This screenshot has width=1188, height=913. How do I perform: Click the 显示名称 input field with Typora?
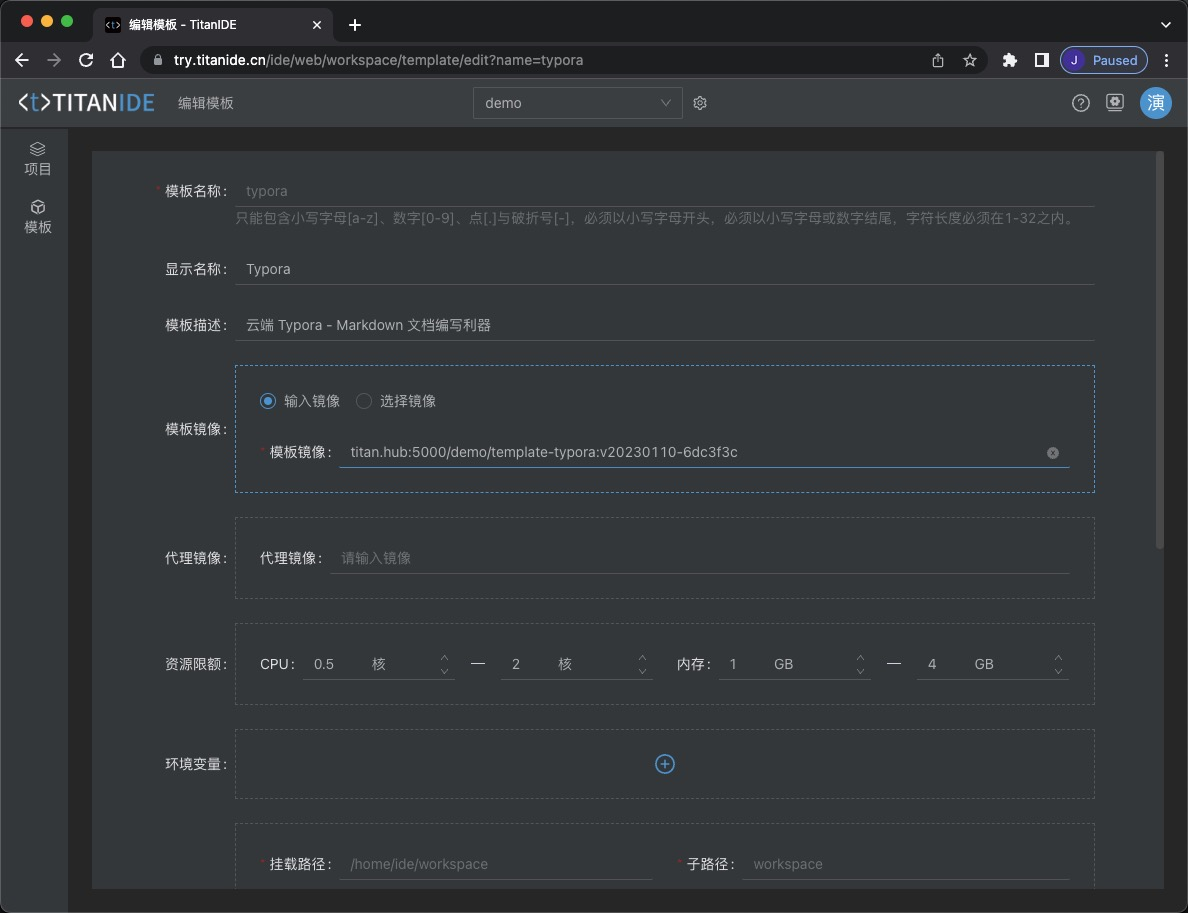coord(664,269)
